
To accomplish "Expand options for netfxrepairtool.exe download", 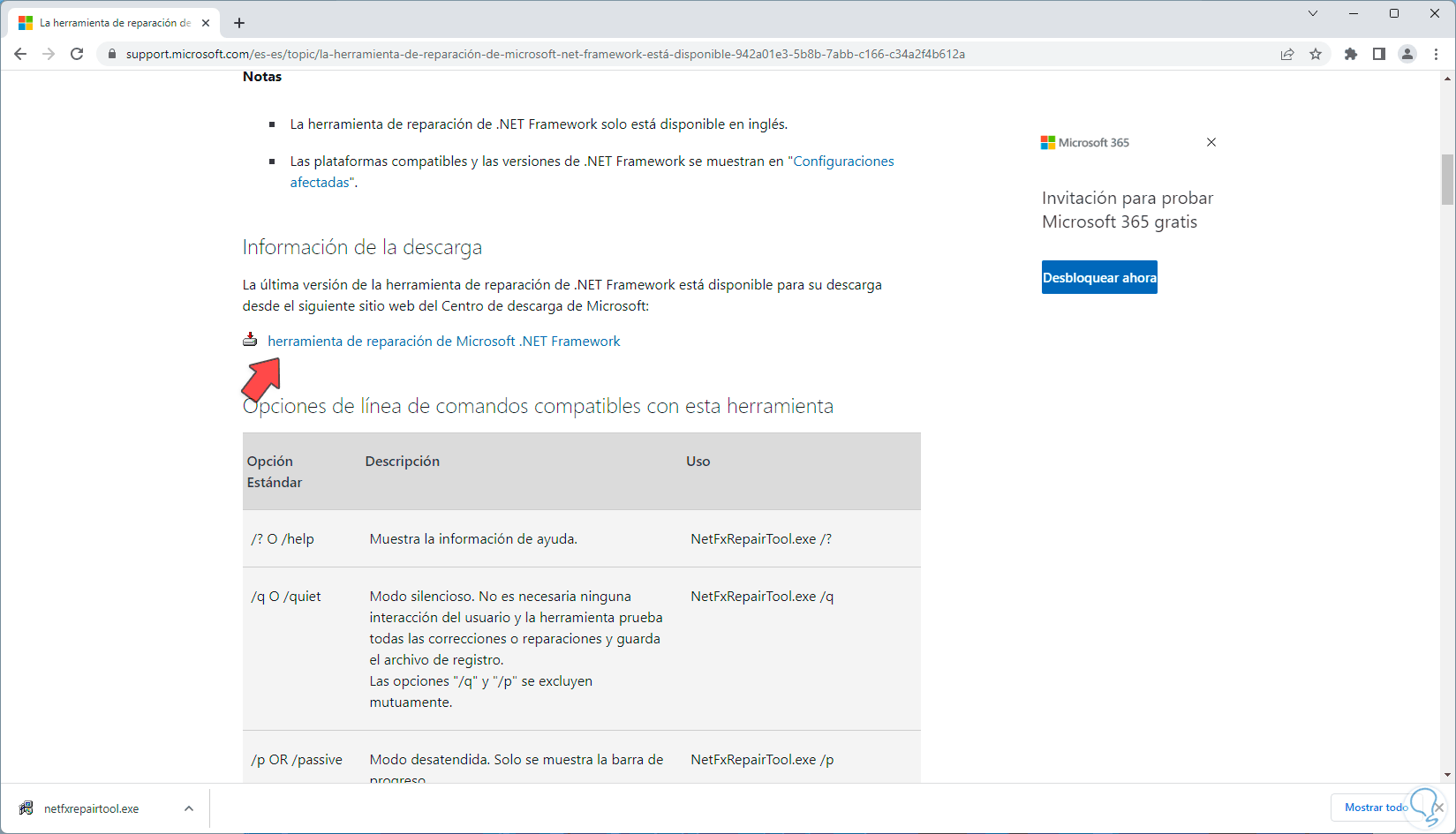I will click(x=189, y=808).
